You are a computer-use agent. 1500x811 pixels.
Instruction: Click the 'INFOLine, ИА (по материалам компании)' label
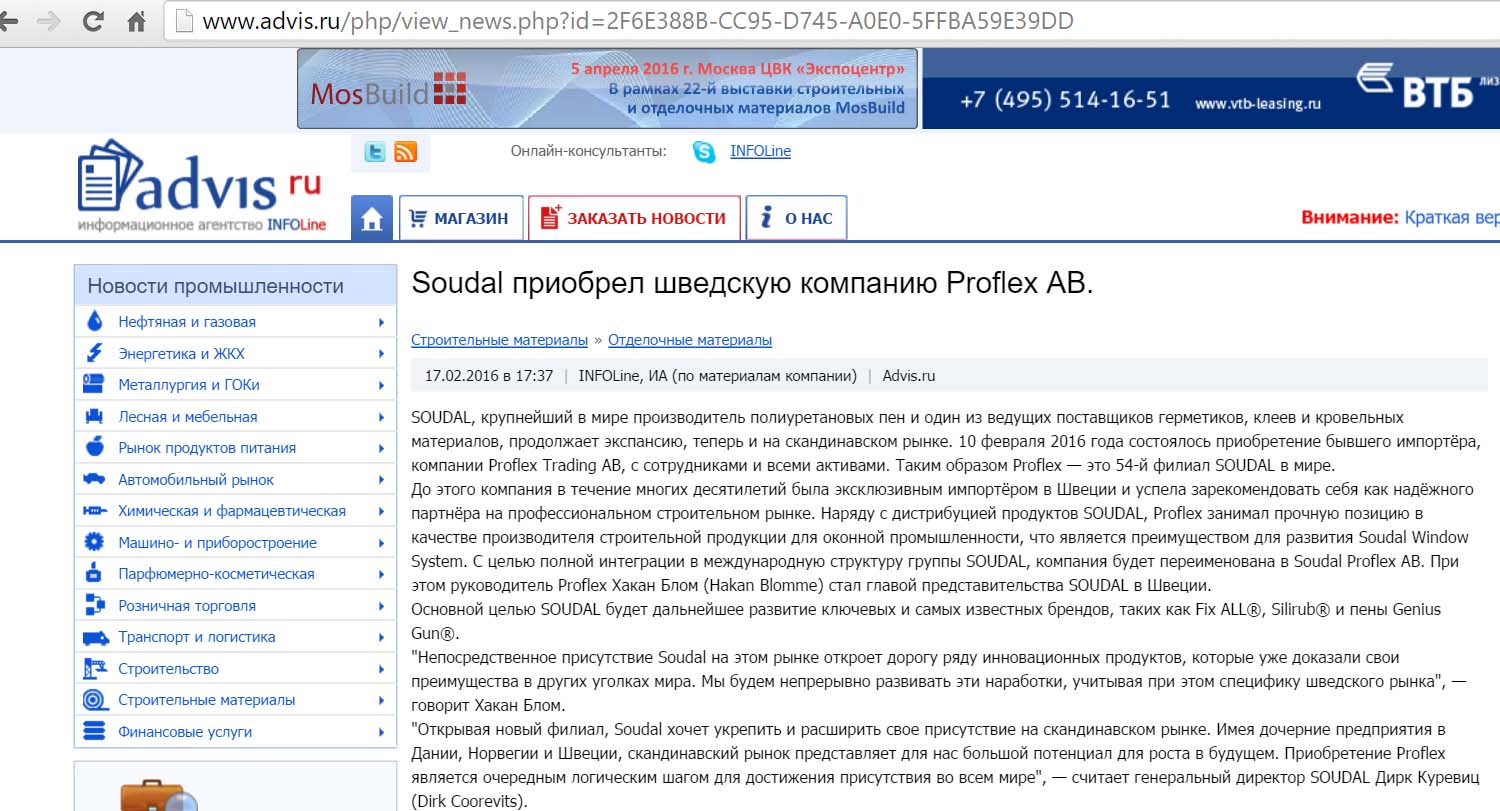click(x=718, y=376)
